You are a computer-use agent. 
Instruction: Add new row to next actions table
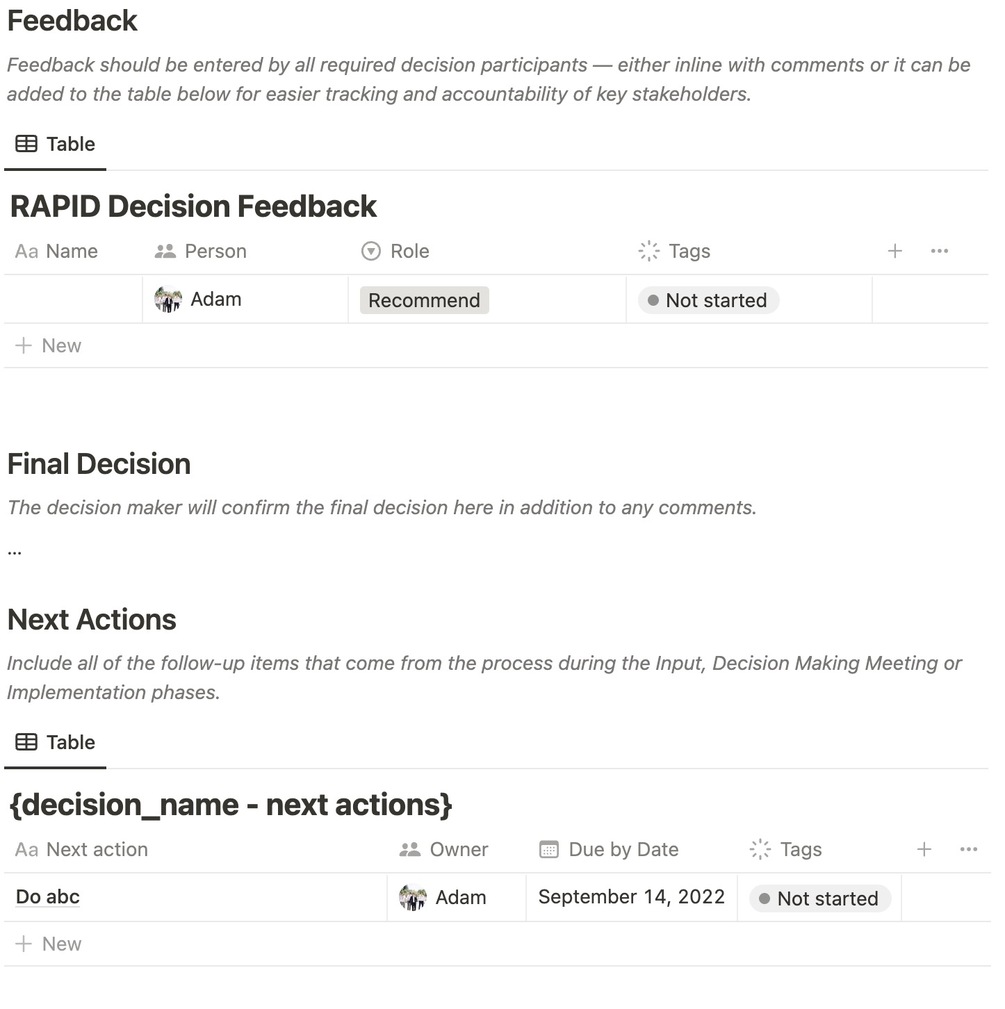(x=48, y=944)
